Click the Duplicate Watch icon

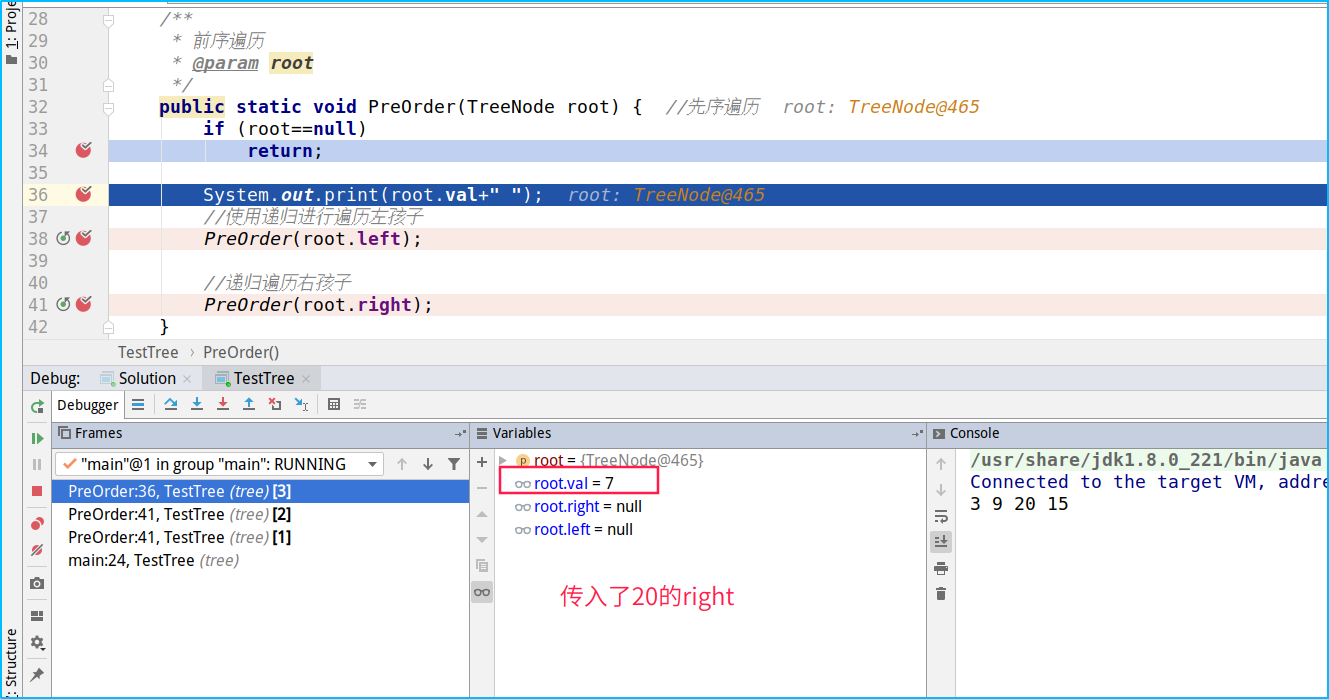tap(482, 566)
